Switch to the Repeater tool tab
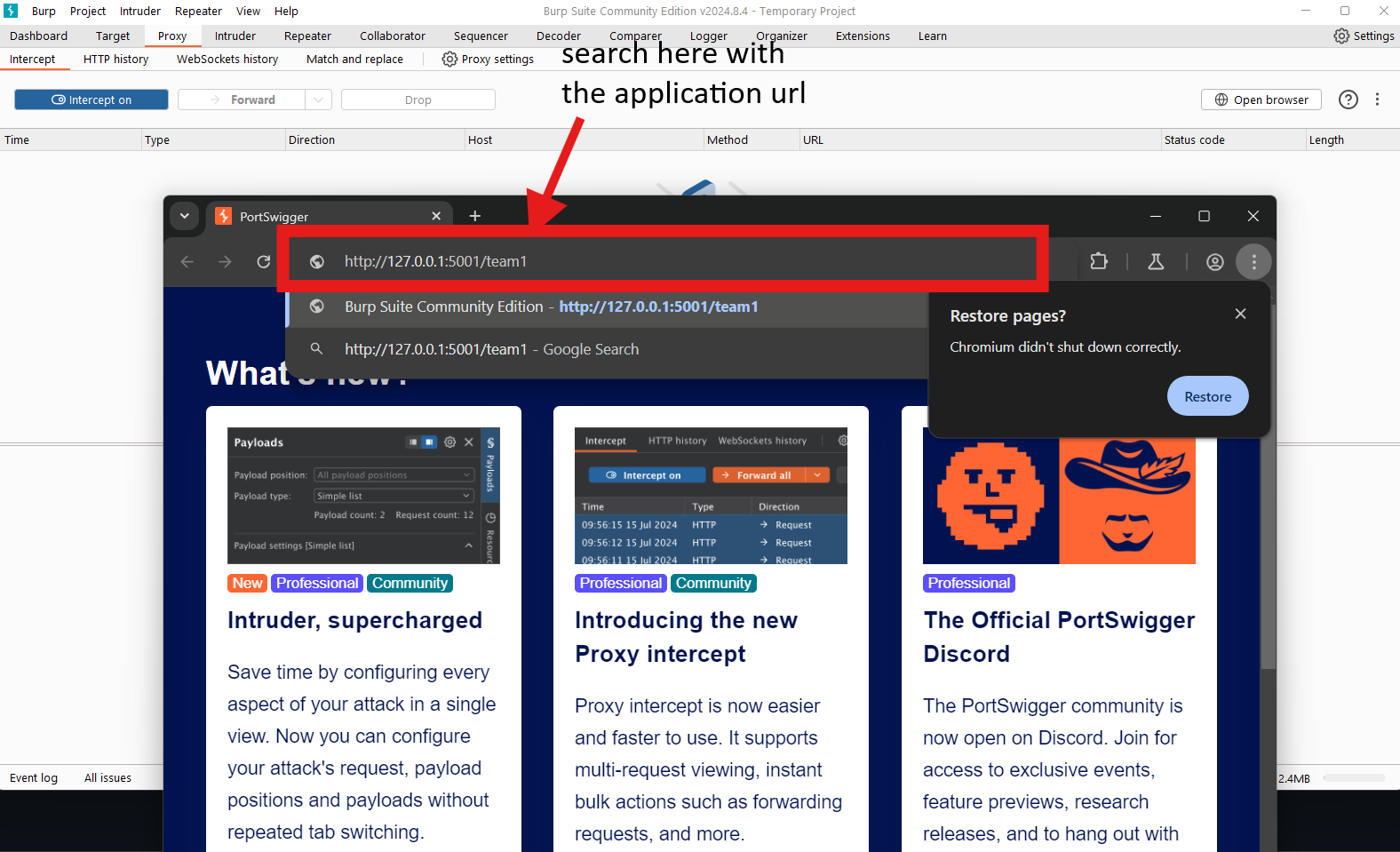The height and width of the screenshot is (852, 1400). 307,36
